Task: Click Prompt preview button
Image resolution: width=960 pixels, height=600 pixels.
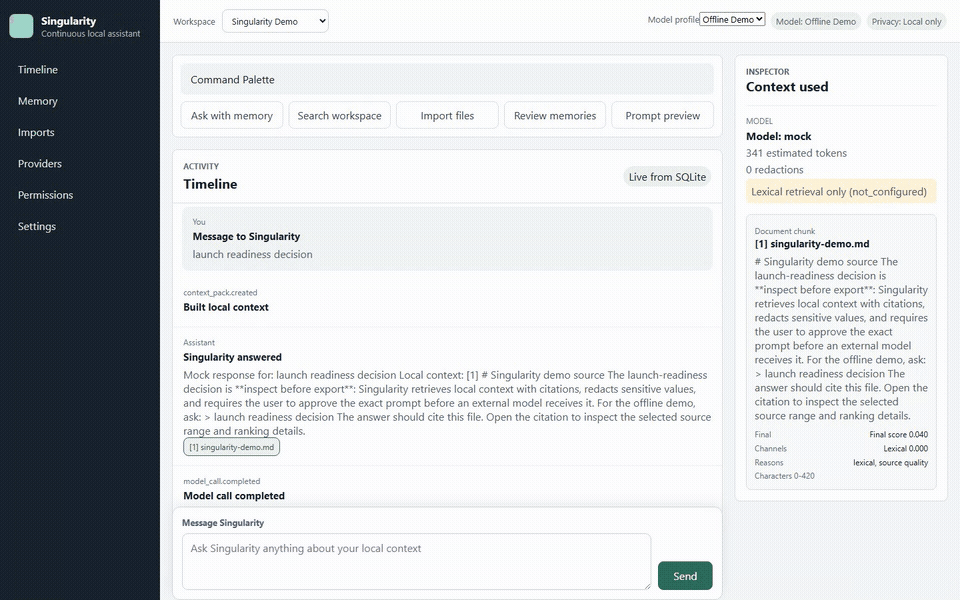Action: [x=662, y=116]
